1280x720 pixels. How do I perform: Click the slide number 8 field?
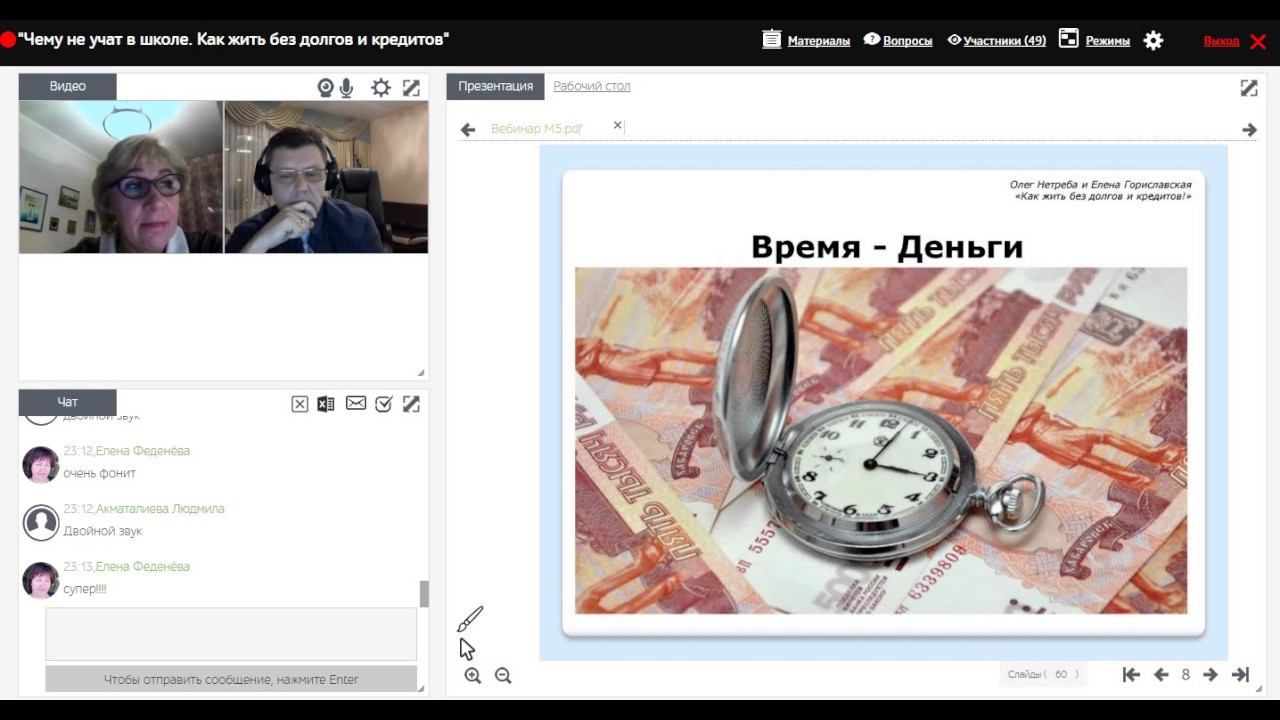(1185, 675)
